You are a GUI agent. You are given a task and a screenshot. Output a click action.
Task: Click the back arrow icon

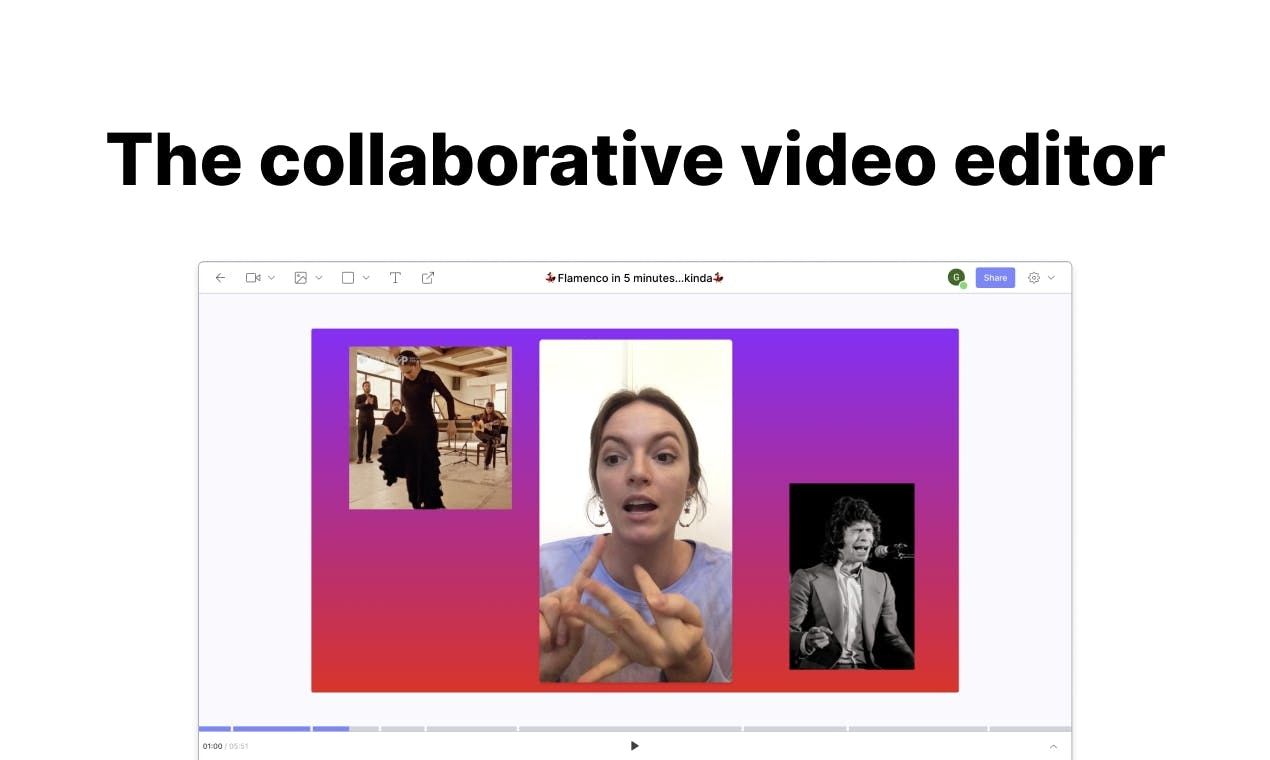(x=221, y=278)
